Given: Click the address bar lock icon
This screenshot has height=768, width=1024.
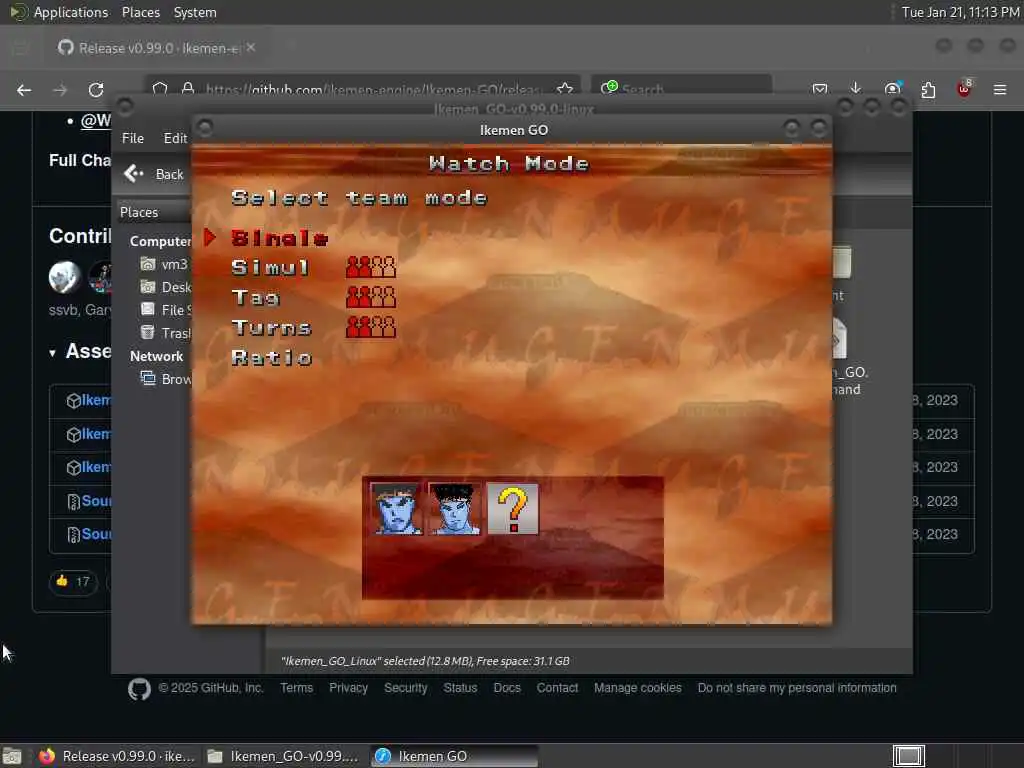Looking at the screenshot, I should pos(188,89).
